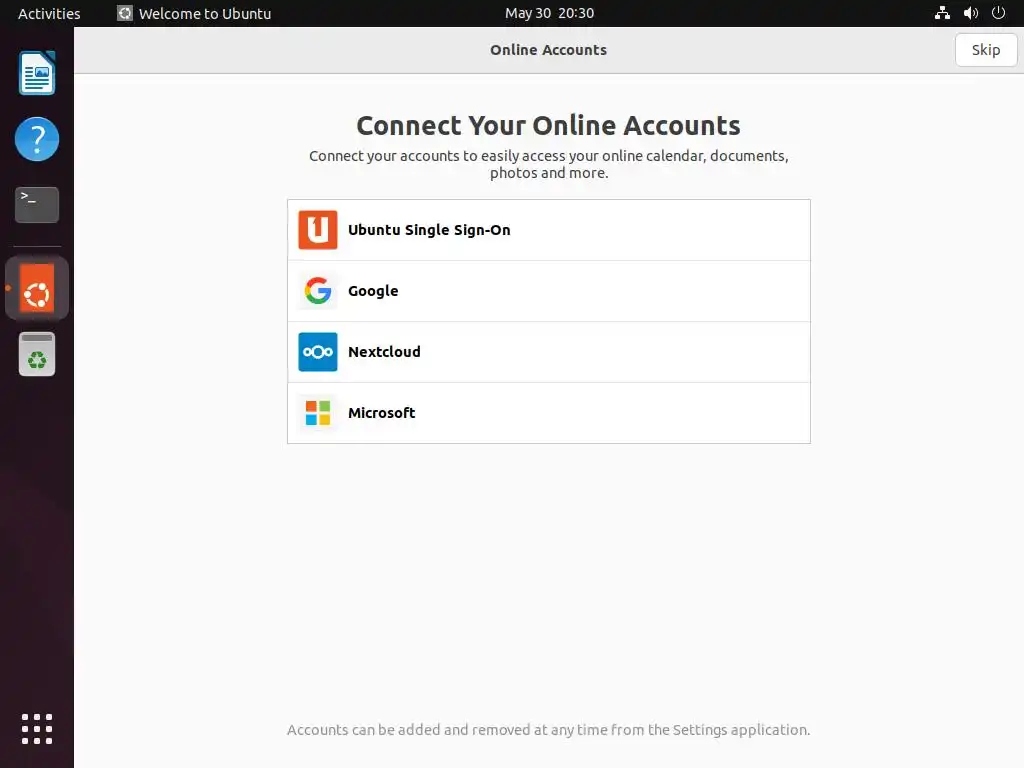Open the Welcome to Ubuntu app menu
The width and height of the screenshot is (1024, 768).
194,13
